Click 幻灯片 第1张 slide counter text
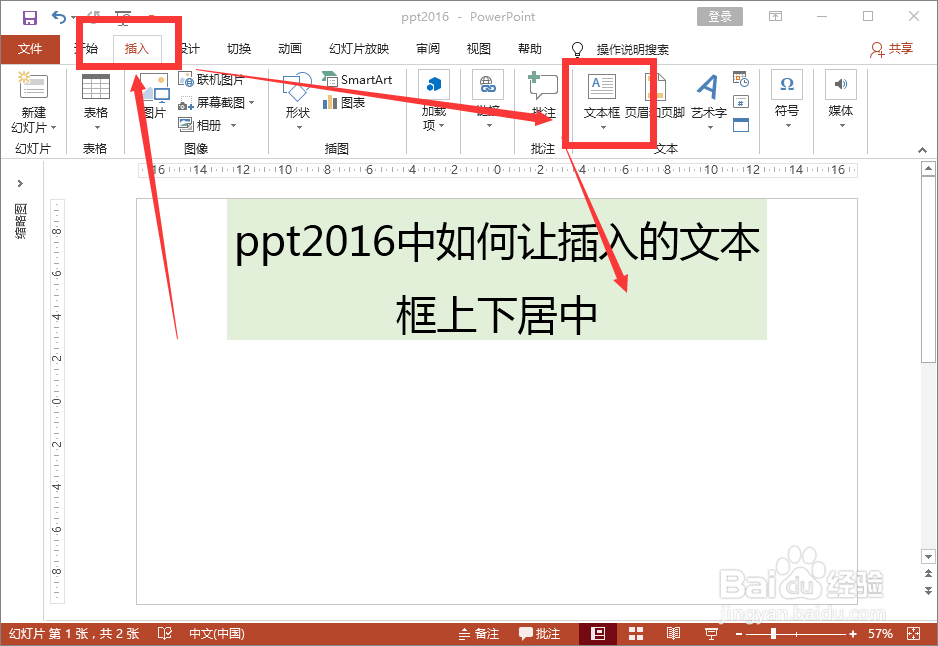The image size is (938, 646). point(74,633)
